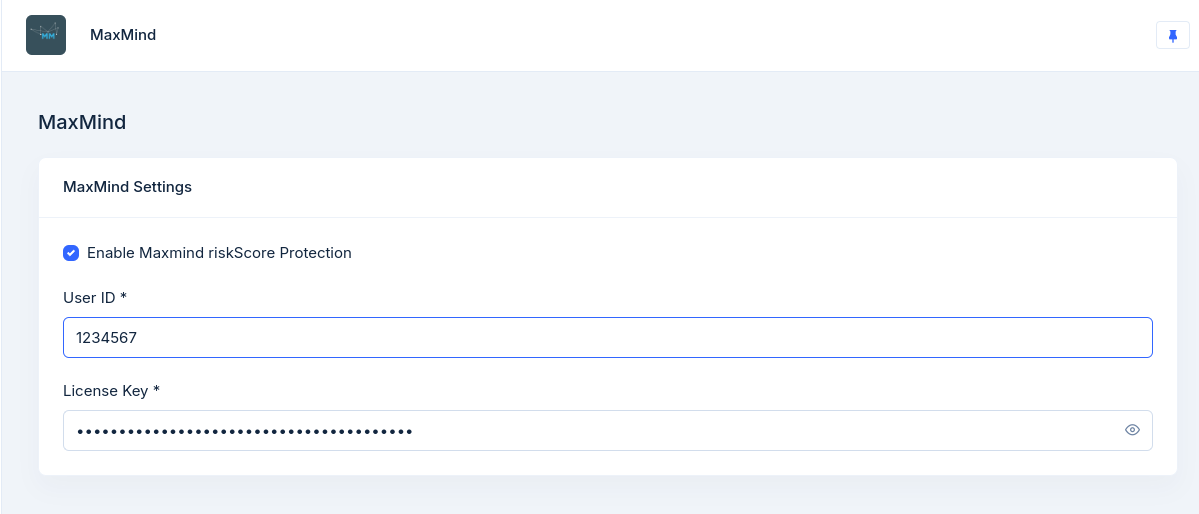Click the blank area of the top header bar
This screenshot has height=514, width=1199.
650,35
